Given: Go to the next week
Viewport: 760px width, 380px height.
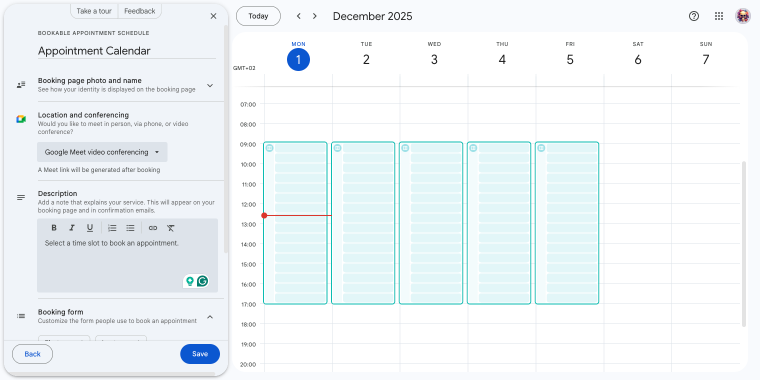Looking at the screenshot, I should tap(315, 16).
